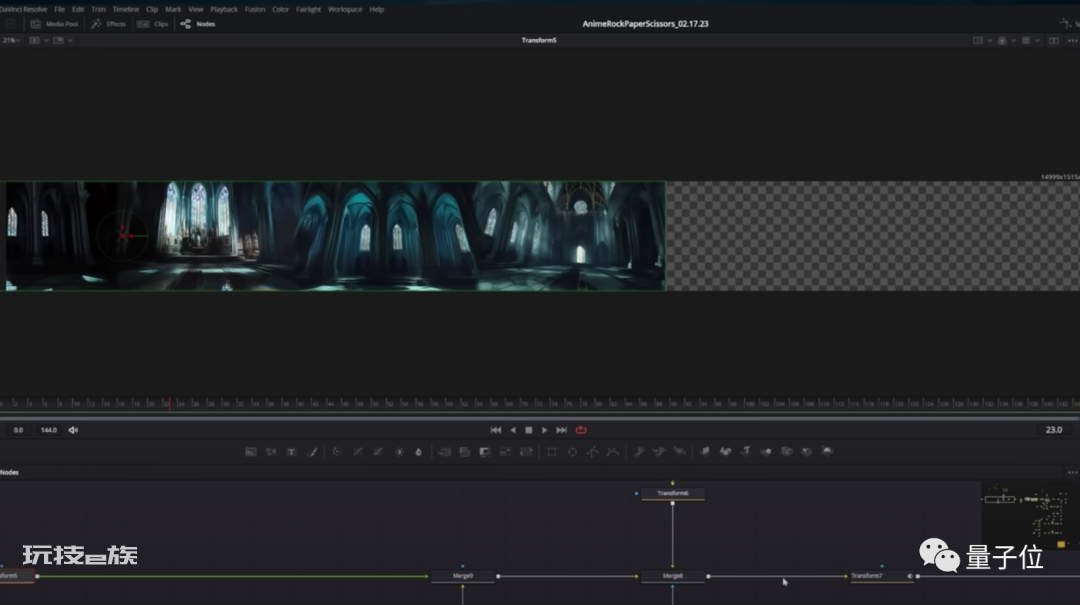The height and width of the screenshot is (605, 1080).
Task: Add a Matte Control node
Action: (485, 451)
